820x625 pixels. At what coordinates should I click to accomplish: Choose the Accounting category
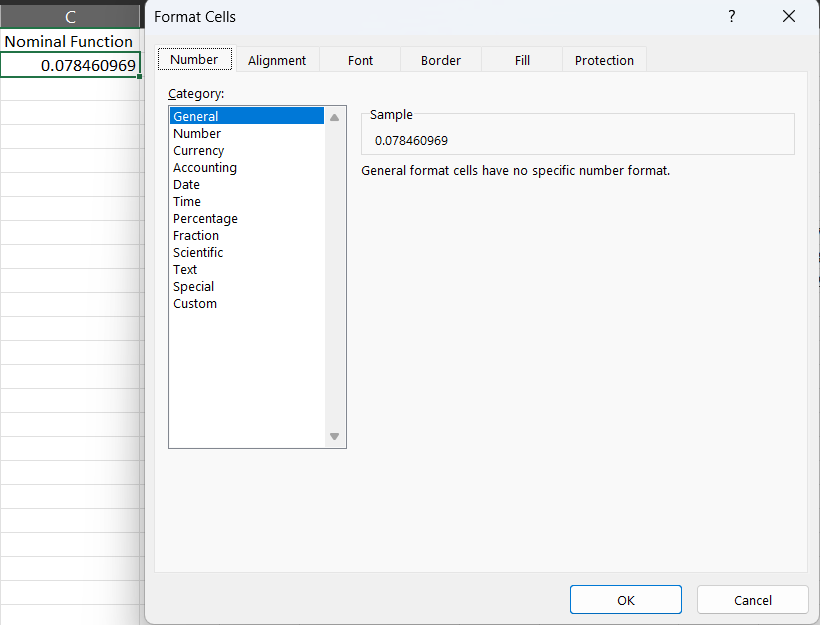point(205,168)
